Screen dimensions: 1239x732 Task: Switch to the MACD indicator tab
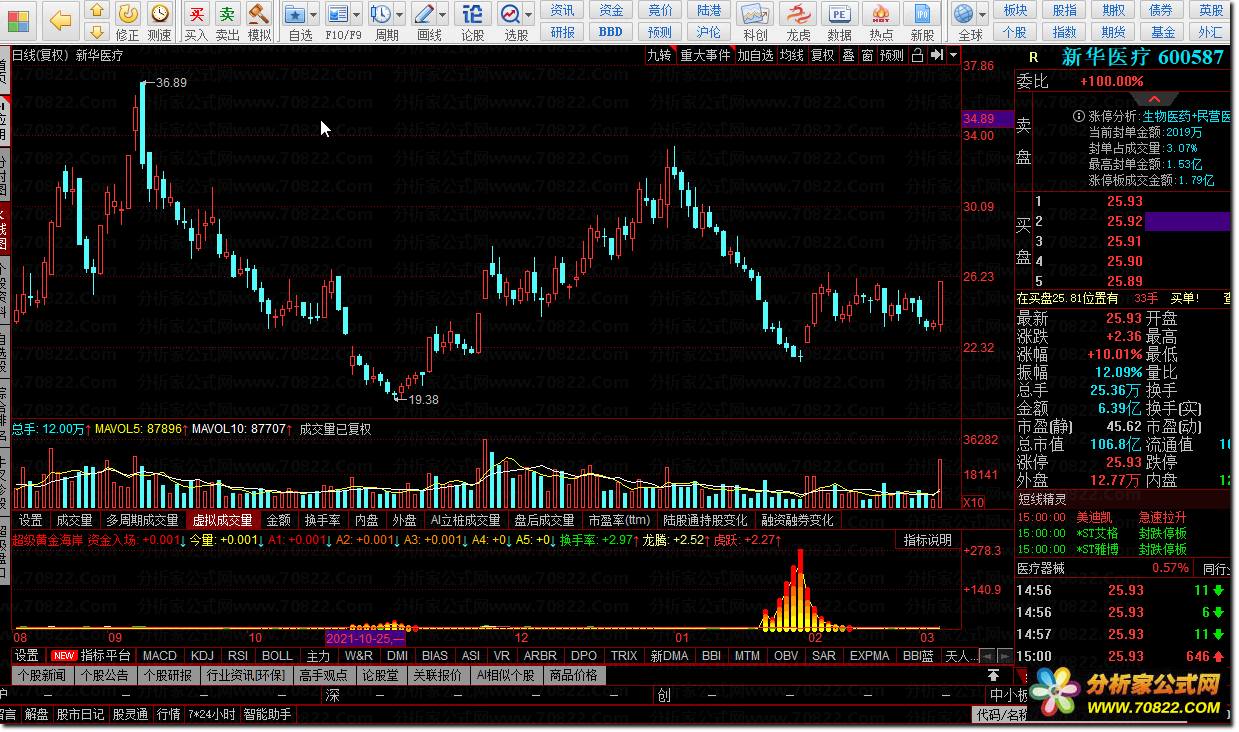(160, 656)
